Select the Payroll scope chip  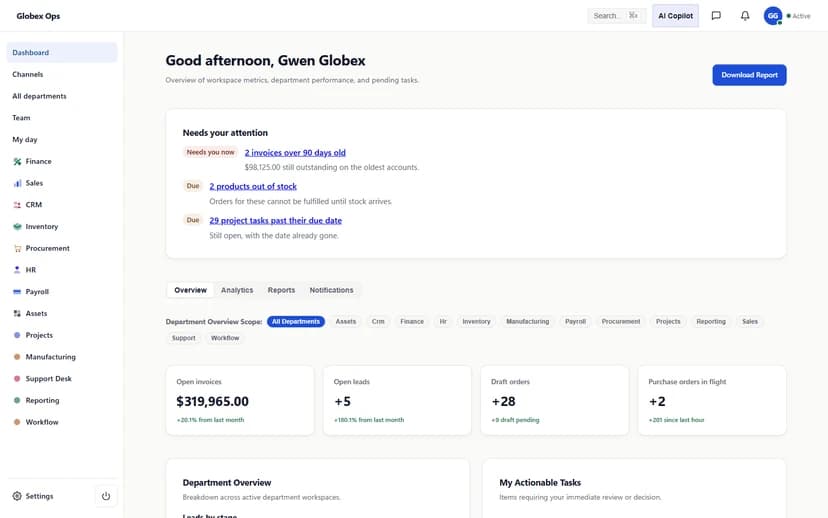[x=576, y=322]
